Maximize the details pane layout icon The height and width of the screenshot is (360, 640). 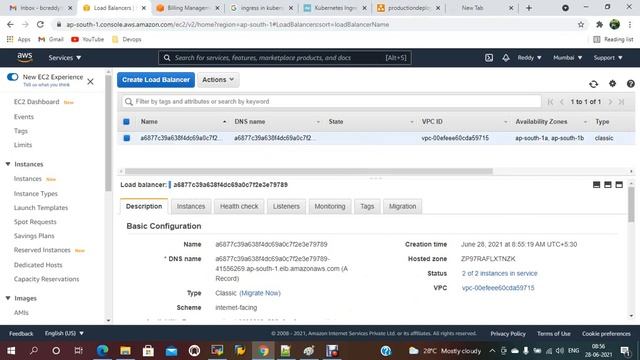tap(619, 185)
